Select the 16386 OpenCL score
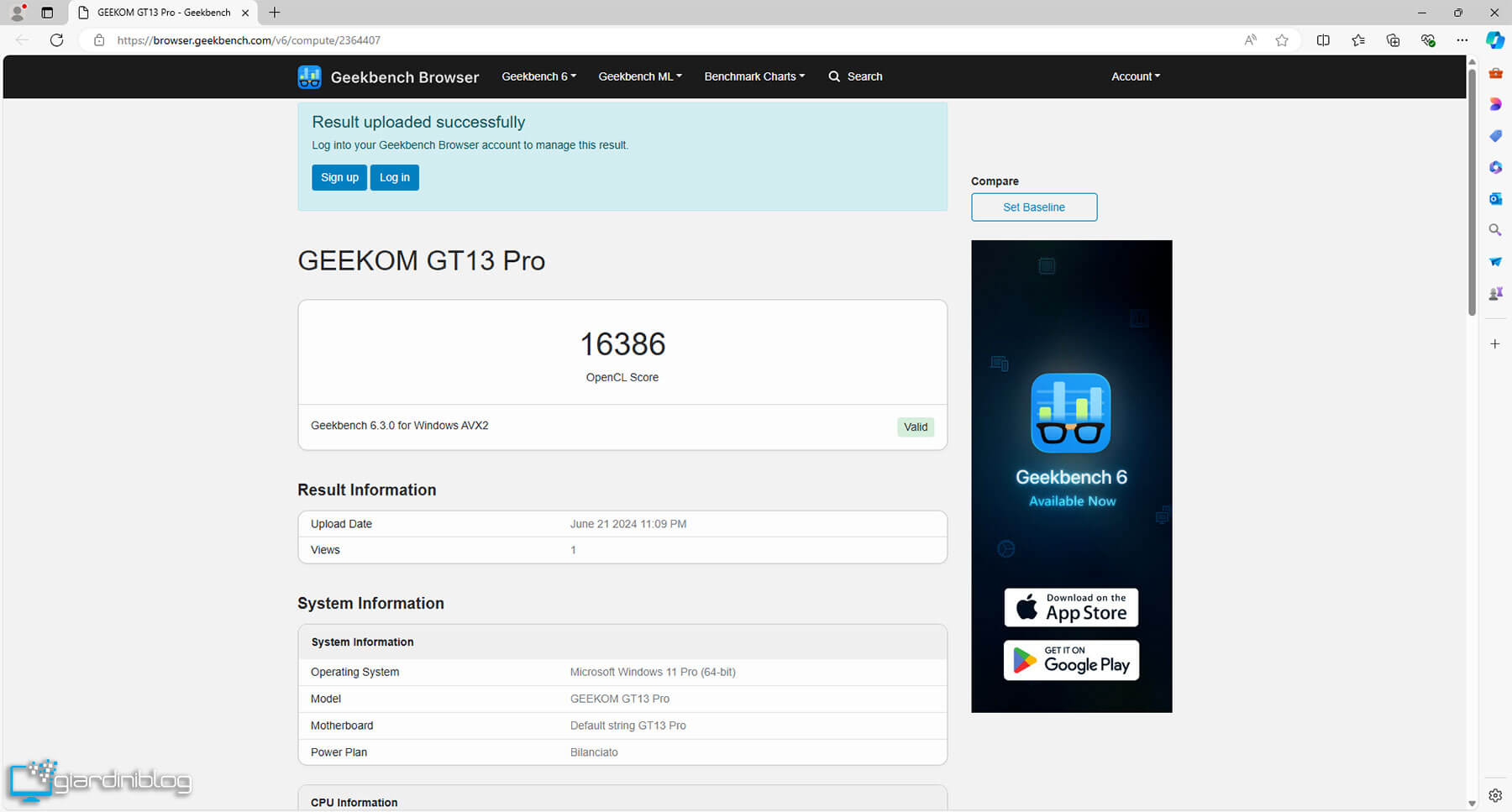 tap(622, 344)
